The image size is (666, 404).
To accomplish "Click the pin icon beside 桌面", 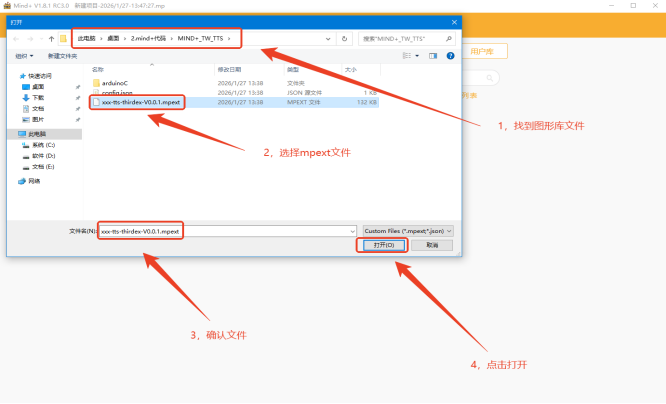I will 78,87.
